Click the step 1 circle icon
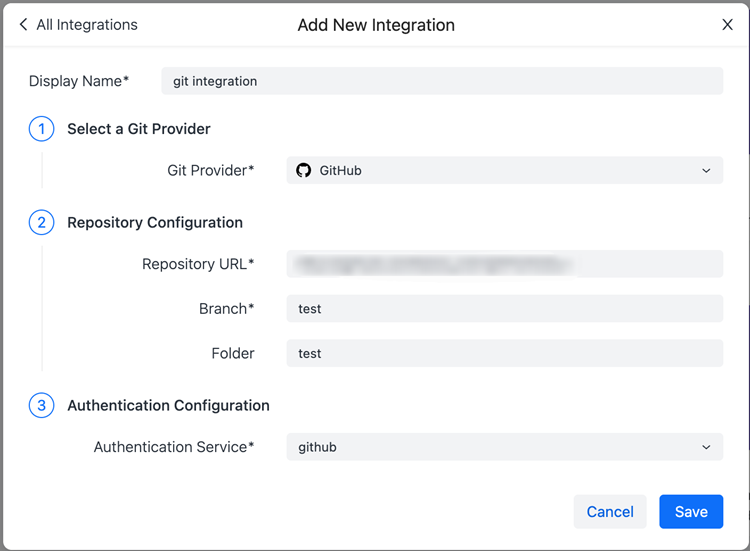750x551 pixels. coord(41,129)
